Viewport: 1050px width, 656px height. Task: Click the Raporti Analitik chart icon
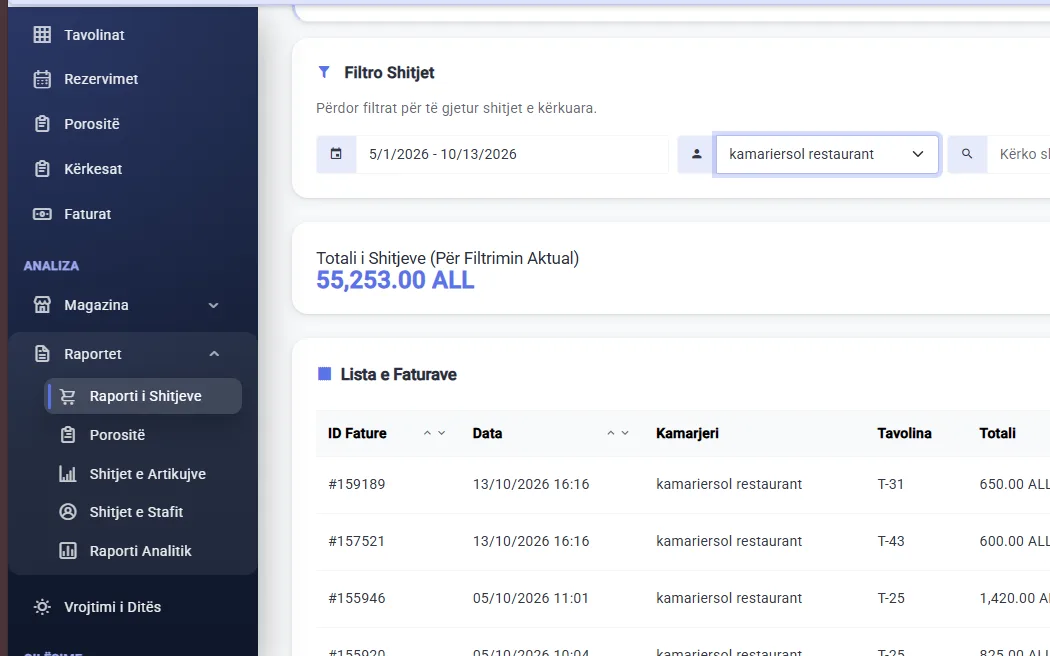pos(68,551)
